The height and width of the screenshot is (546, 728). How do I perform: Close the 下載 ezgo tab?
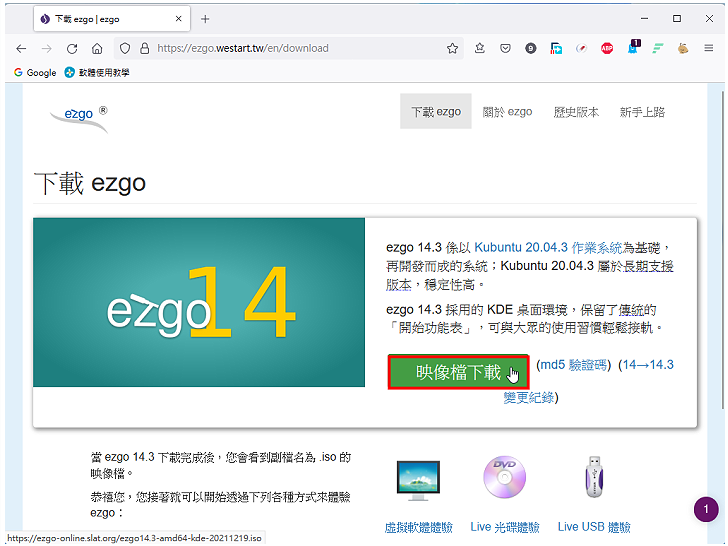point(179,19)
